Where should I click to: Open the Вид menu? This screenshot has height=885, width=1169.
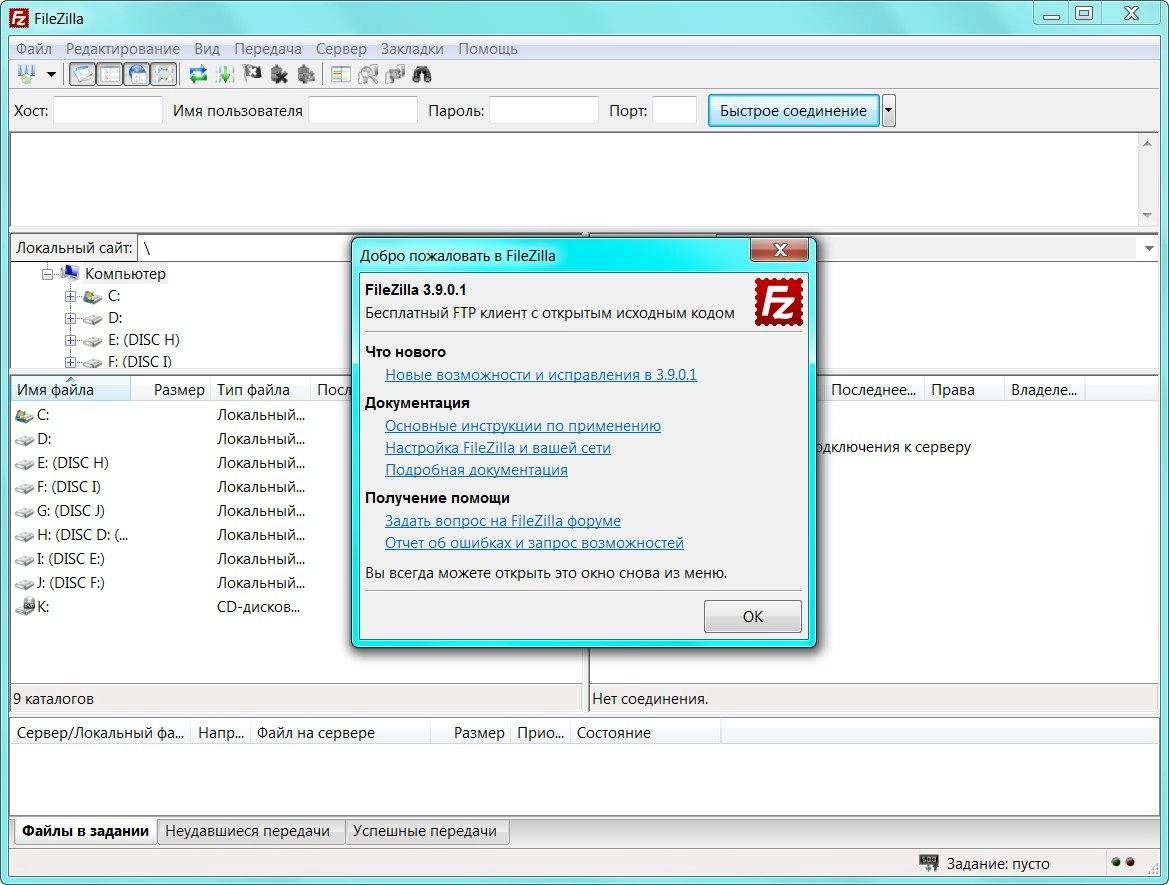[x=207, y=48]
